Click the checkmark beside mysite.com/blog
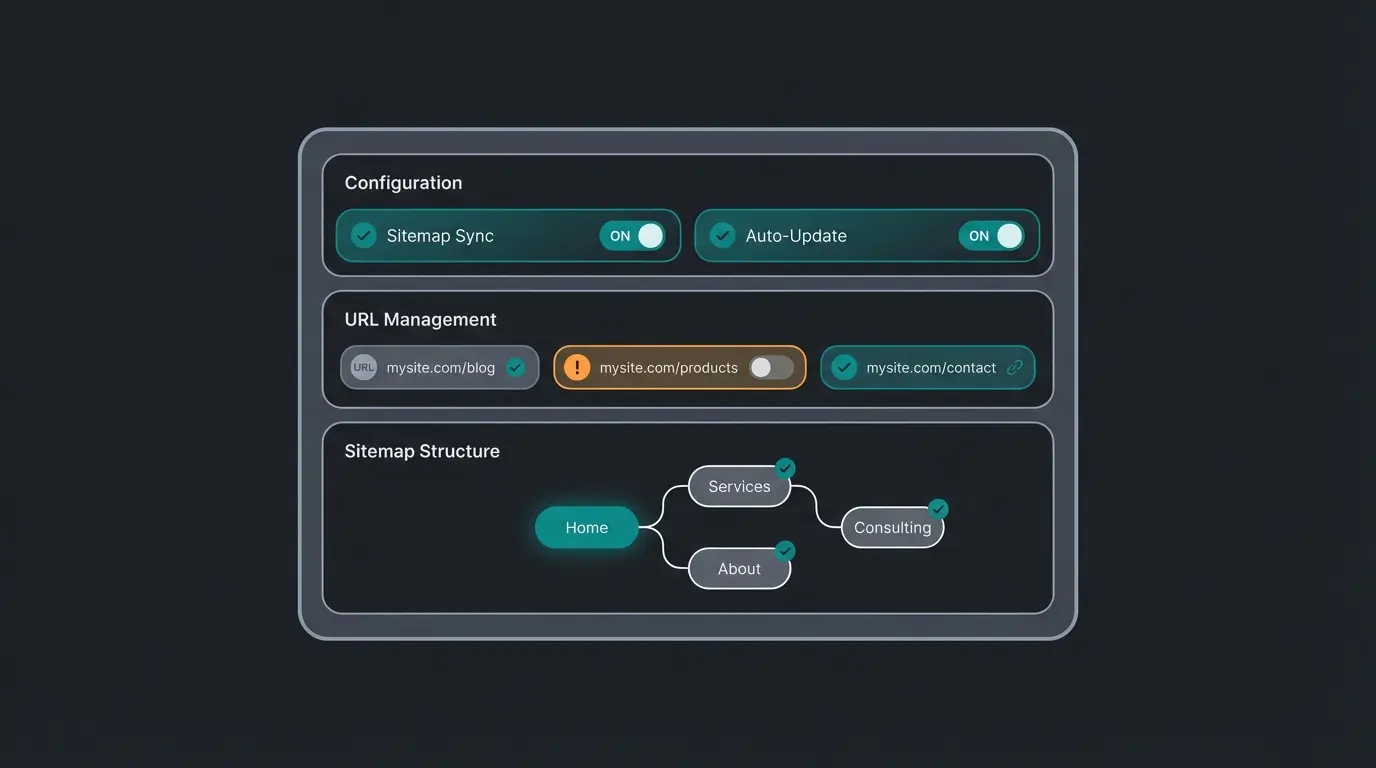The width and height of the screenshot is (1376, 768). pyautogui.click(x=516, y=367)
